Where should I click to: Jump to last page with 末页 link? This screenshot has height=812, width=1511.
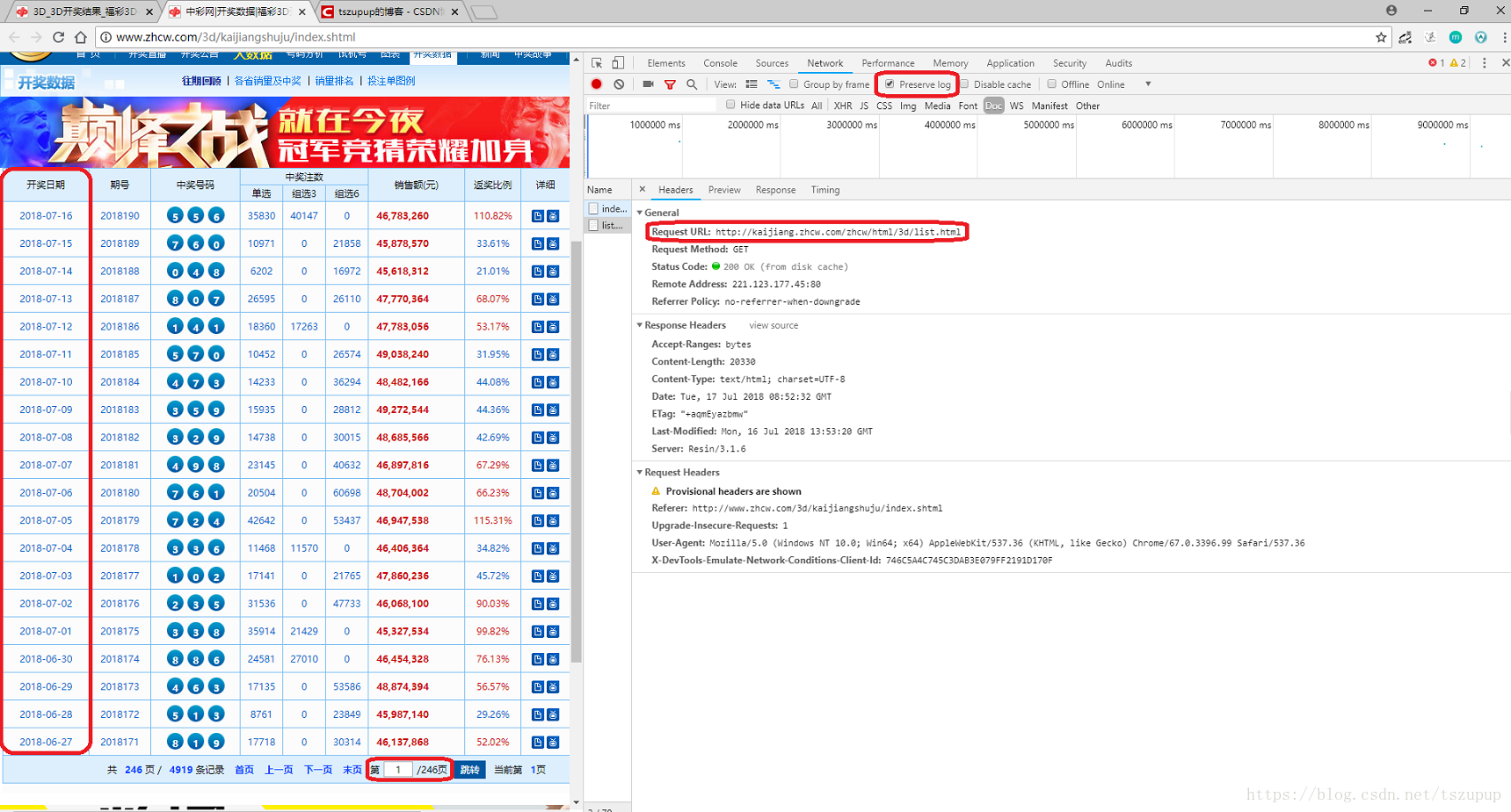tap(352, 770)
